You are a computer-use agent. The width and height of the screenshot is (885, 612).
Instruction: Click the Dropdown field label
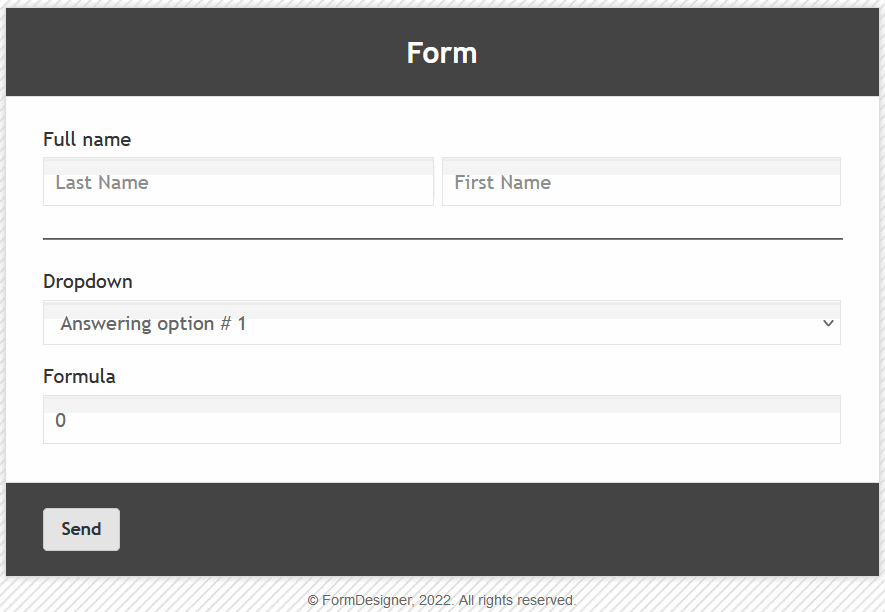click(88, 281)
